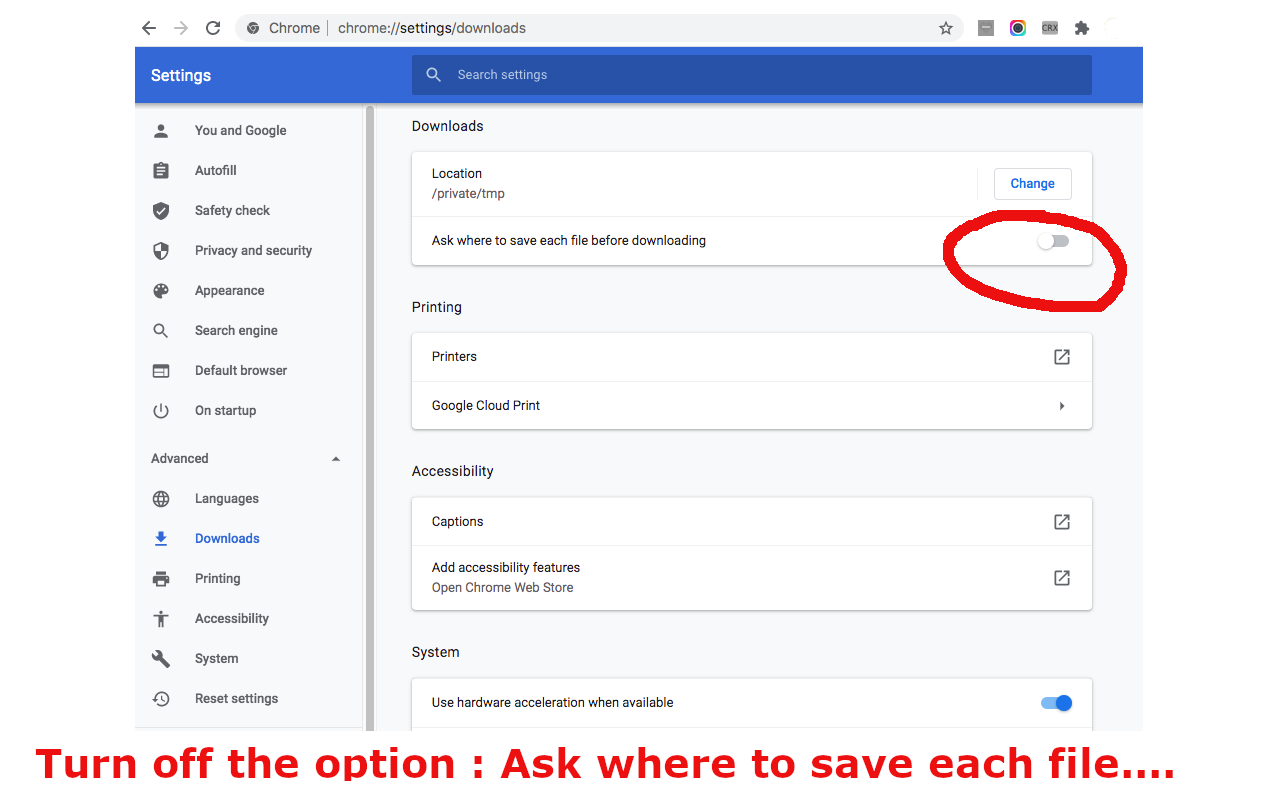
Task: Click the sidebar vertical scrollbar
Action: [369, 418]
